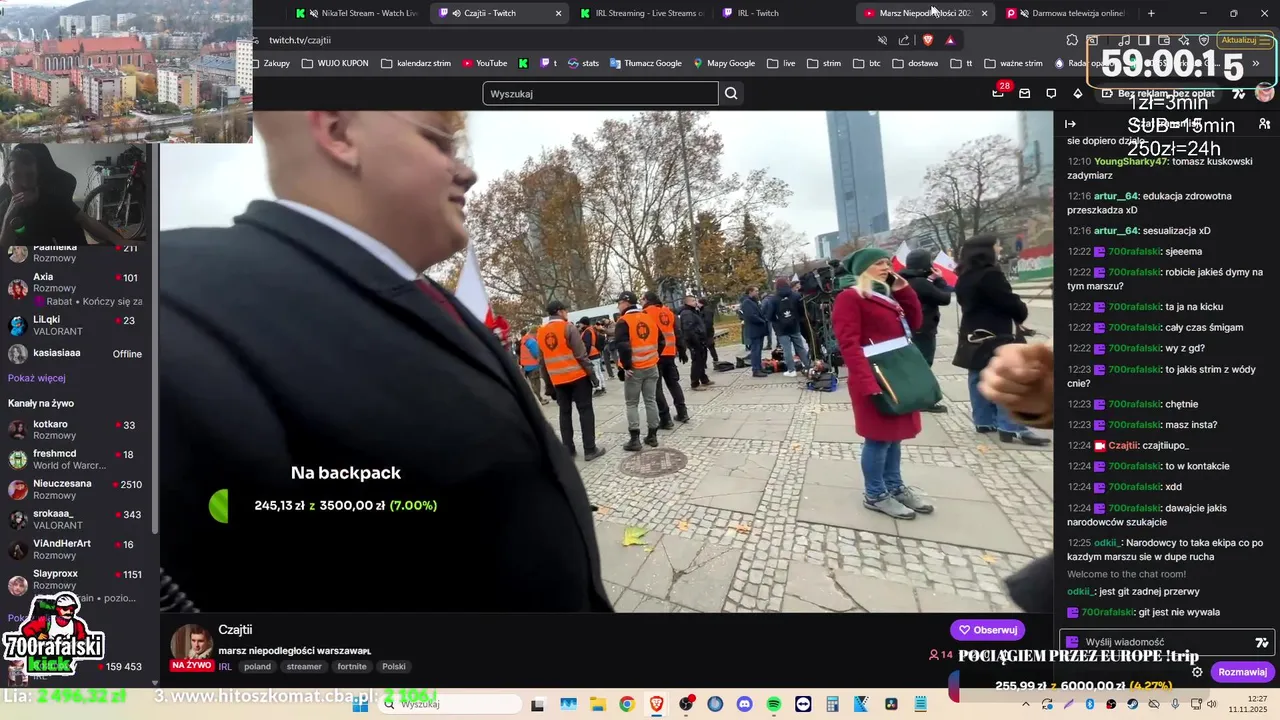Focus the Wyszukaj Twitch search field
Viewport: 1280px width, 720px height.
pos(600,93)
